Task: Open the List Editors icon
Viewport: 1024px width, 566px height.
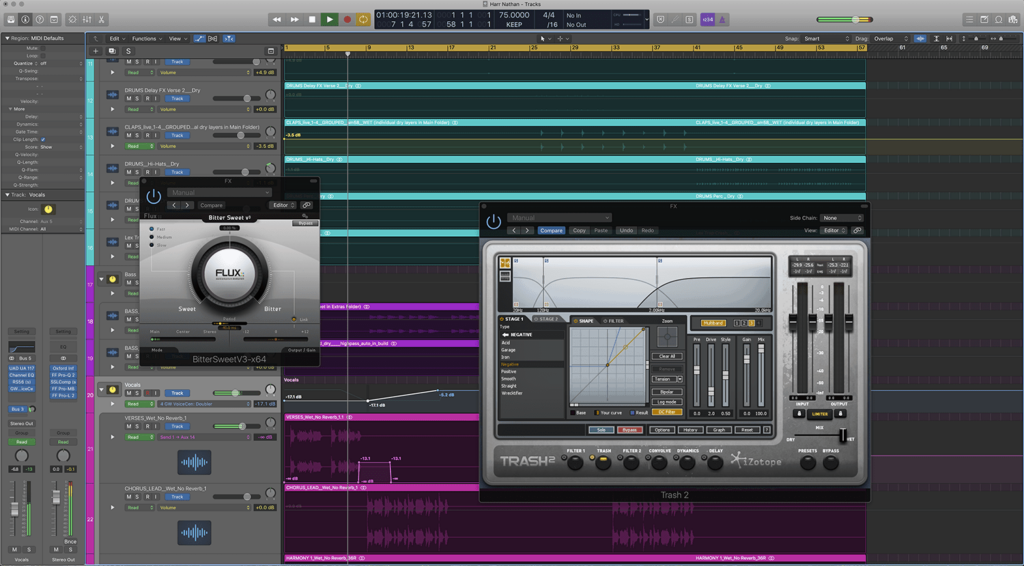Action: [970, 20]
